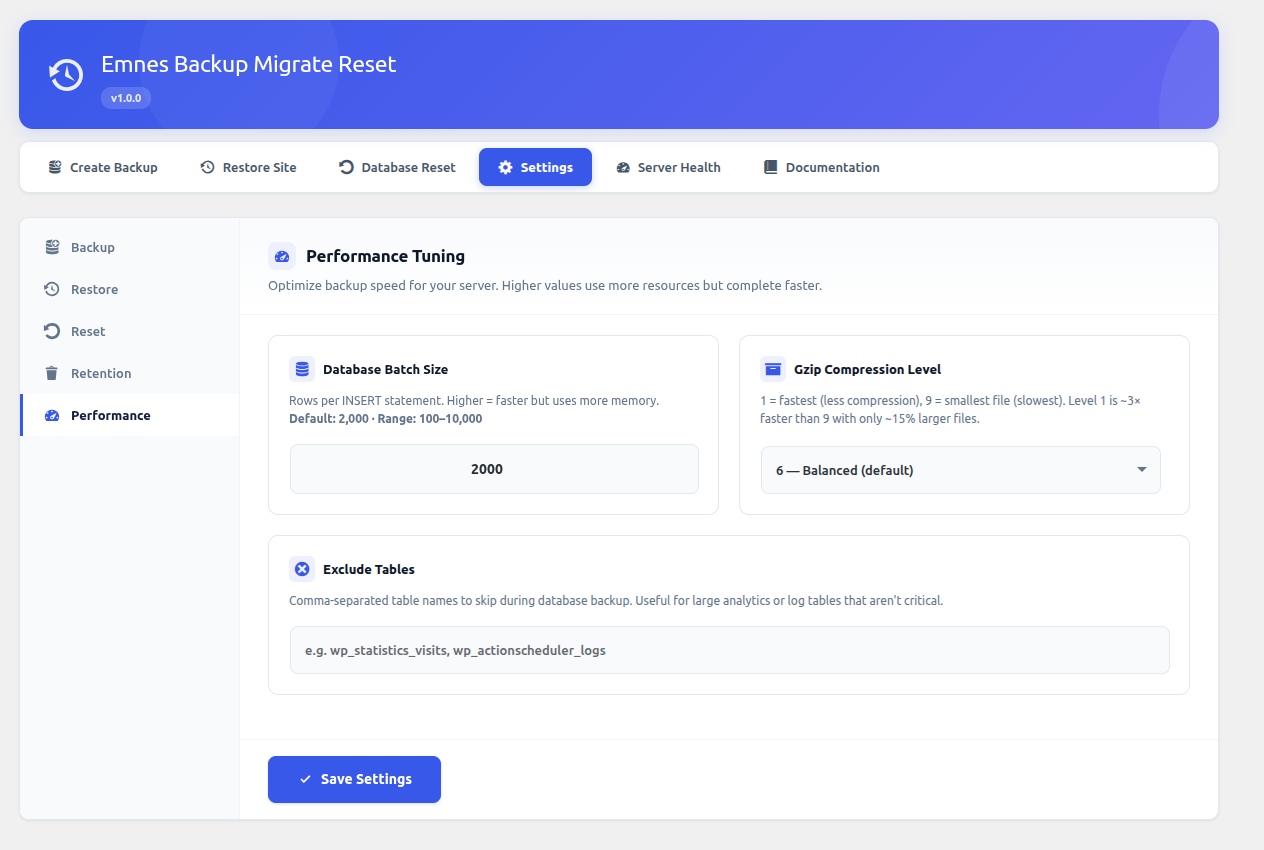
Task: Open the Create Backup tab
Action: (103, 167)
